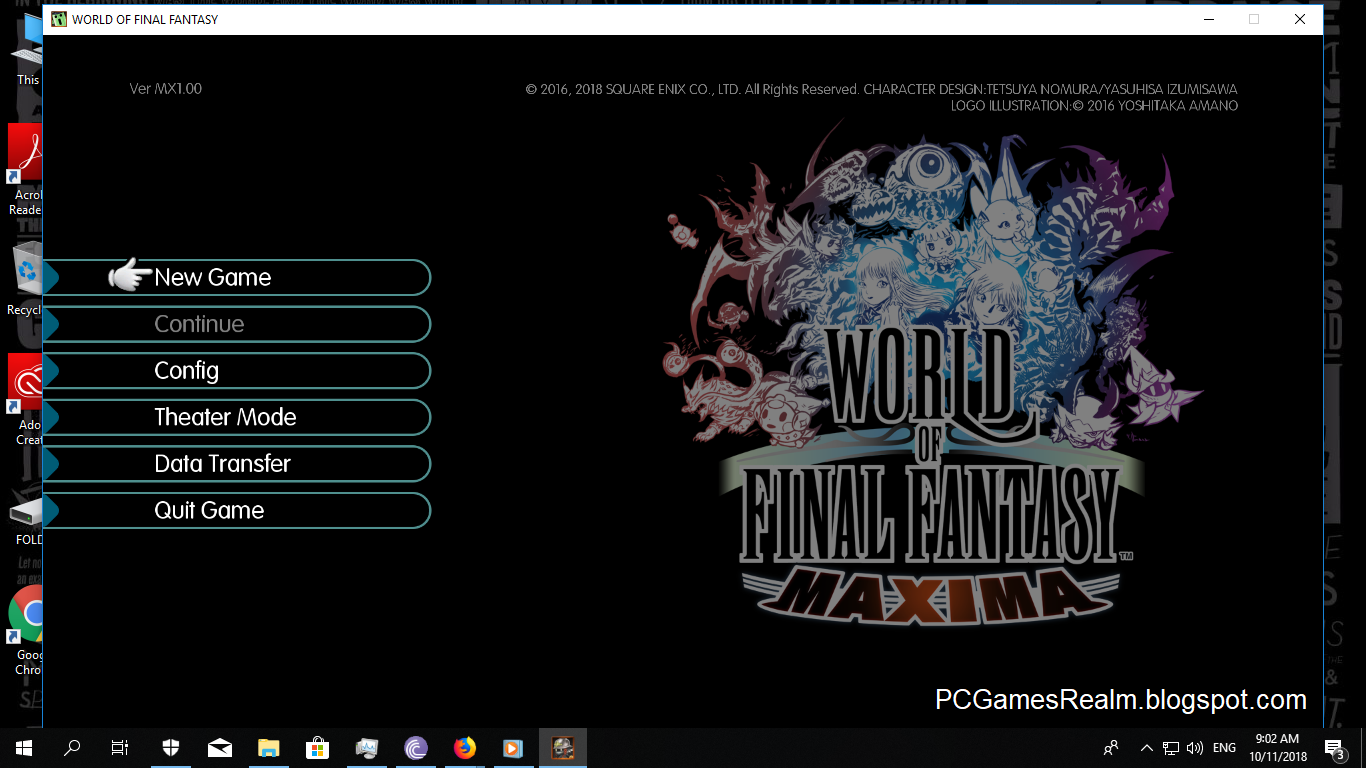
Task: Open the monitor-graph app on the taskbar
Action: (367, 747)
